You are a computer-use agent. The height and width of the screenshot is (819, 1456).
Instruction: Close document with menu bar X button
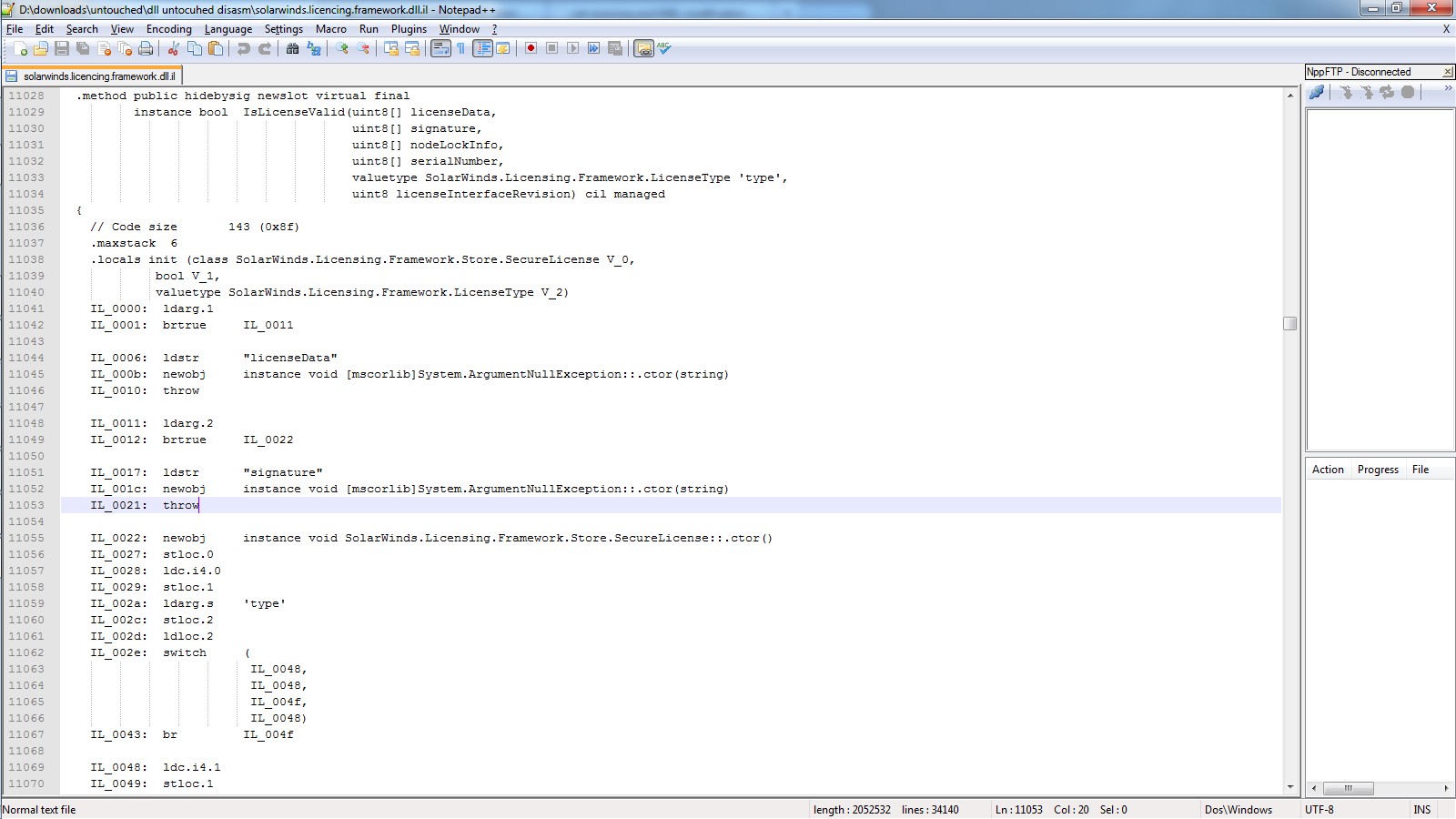click(1446, 29)
